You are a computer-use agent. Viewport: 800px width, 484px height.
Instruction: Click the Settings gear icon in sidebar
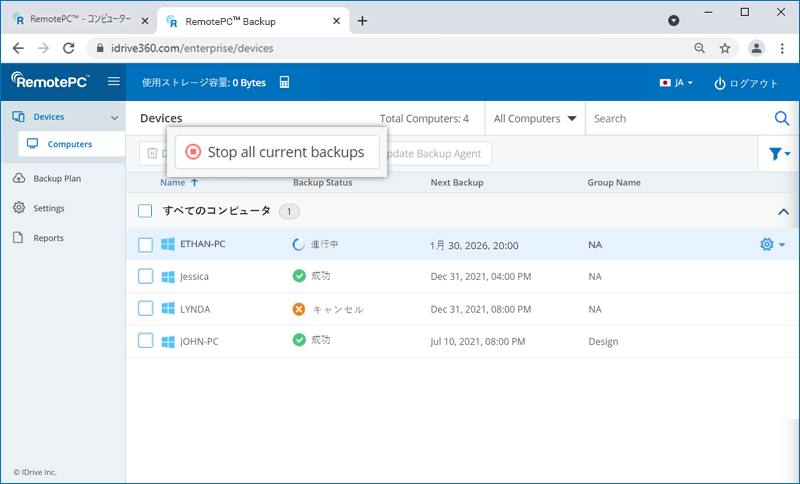(19, 208)
